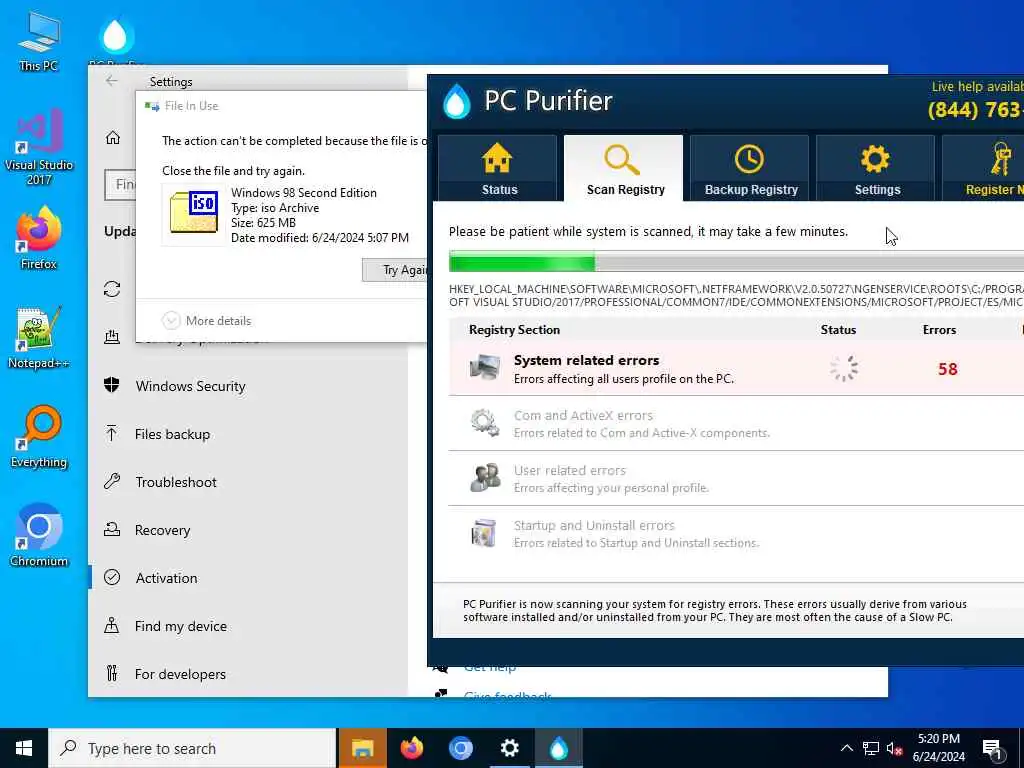Select the Notepad++ desktop shortcut
This screenshot has width=1024, height=768.
[x=39, y=338]
